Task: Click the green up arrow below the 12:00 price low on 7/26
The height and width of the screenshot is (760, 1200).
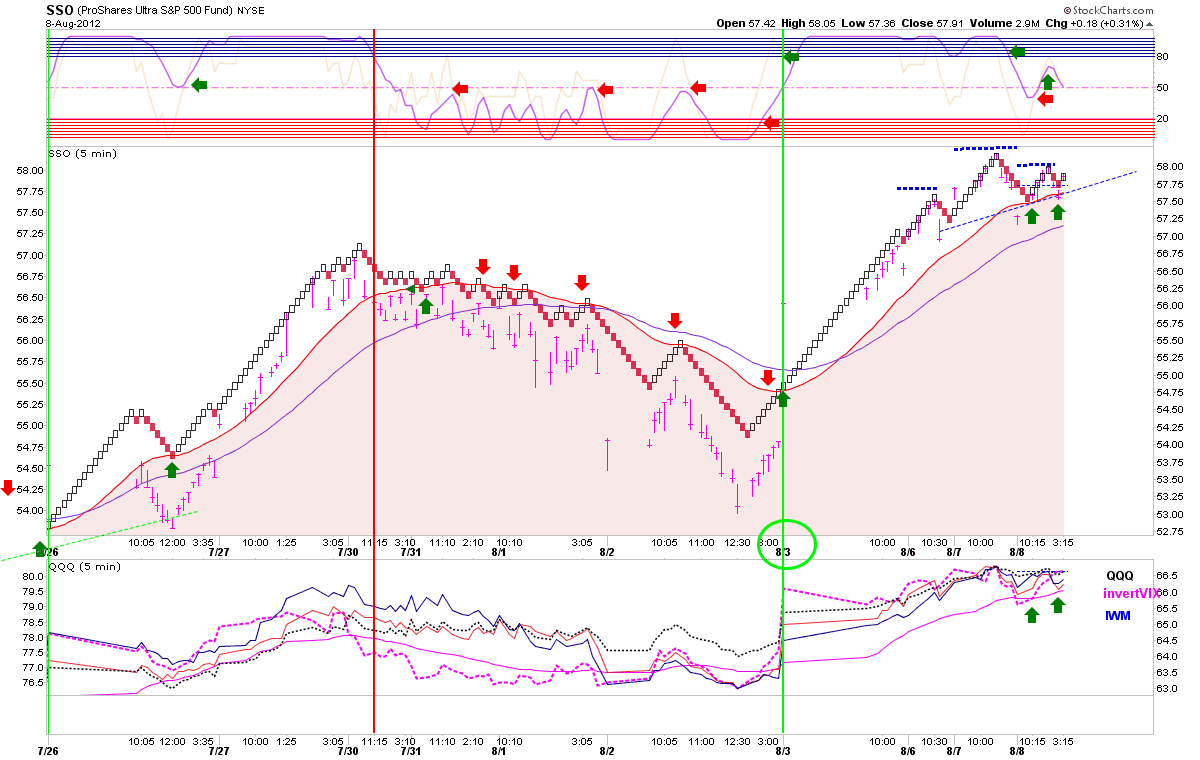Action: [171, 469]
